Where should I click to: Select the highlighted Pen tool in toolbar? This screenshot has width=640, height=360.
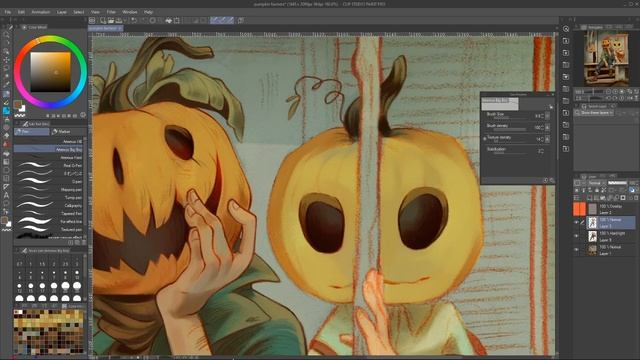(x=6, y=94)
